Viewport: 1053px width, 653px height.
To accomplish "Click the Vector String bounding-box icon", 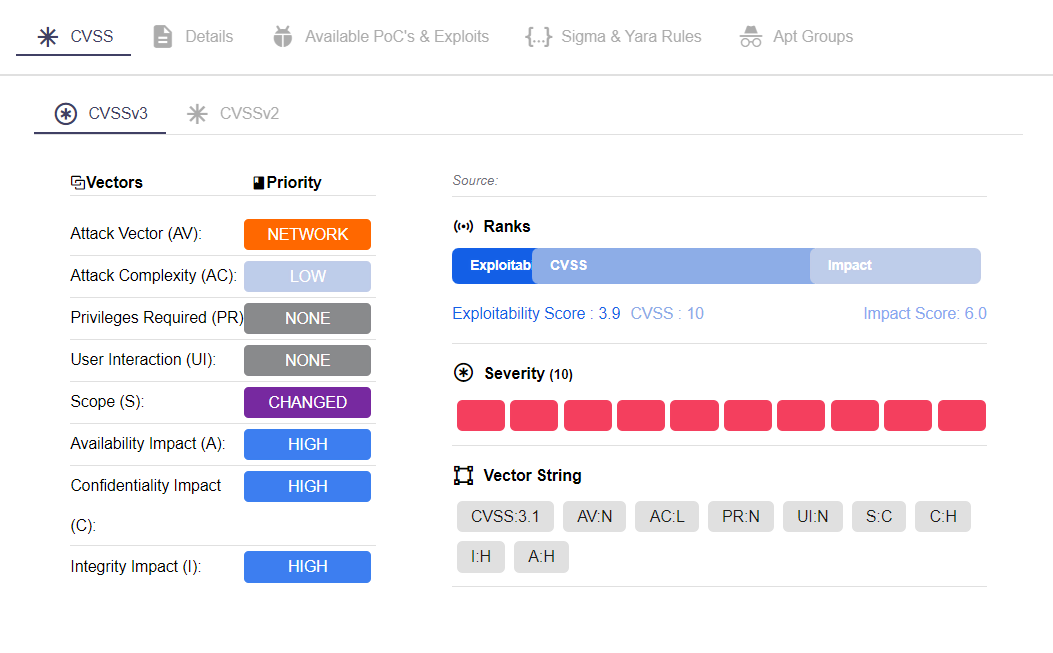I will point(463,476).
